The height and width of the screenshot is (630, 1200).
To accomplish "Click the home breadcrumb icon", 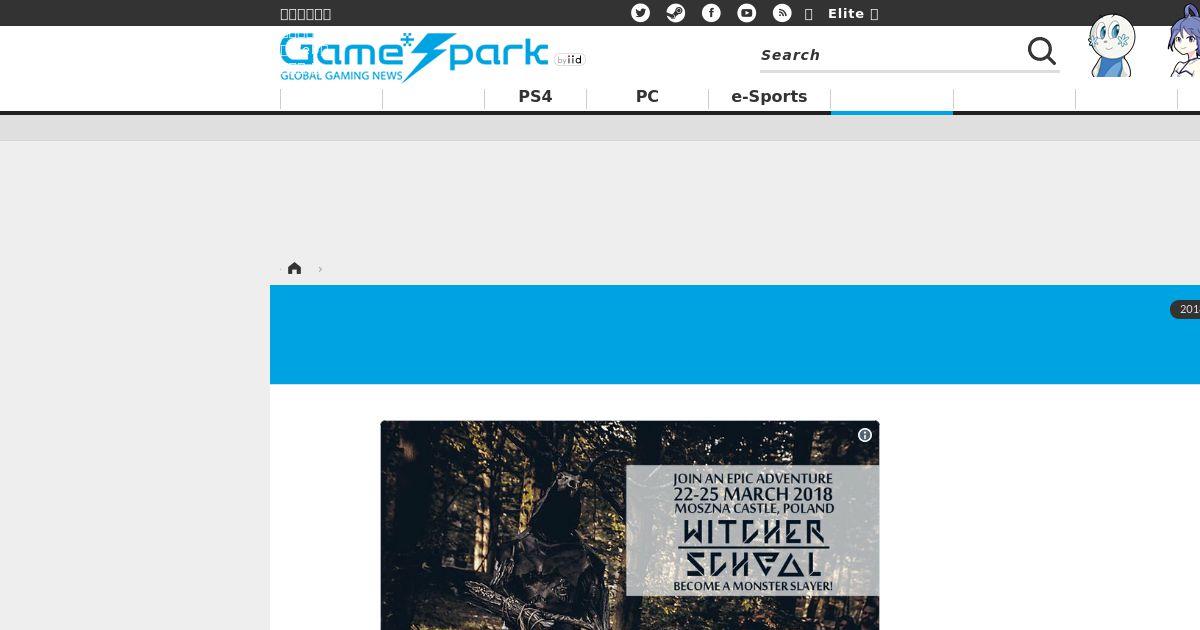I will pos(294,268).
